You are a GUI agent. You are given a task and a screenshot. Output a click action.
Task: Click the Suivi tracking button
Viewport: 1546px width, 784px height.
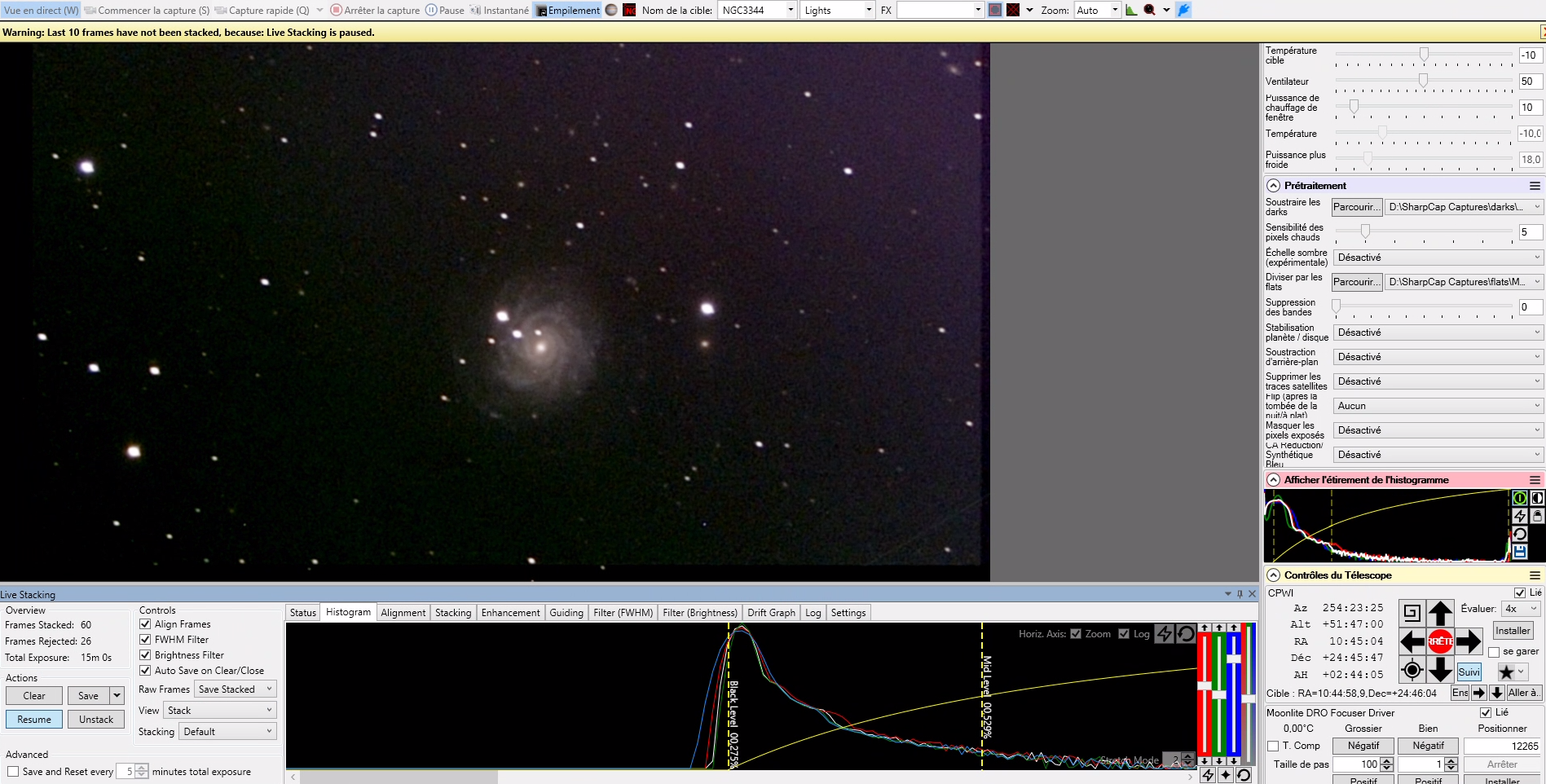pyautogui.click(x=1469, y=672)
